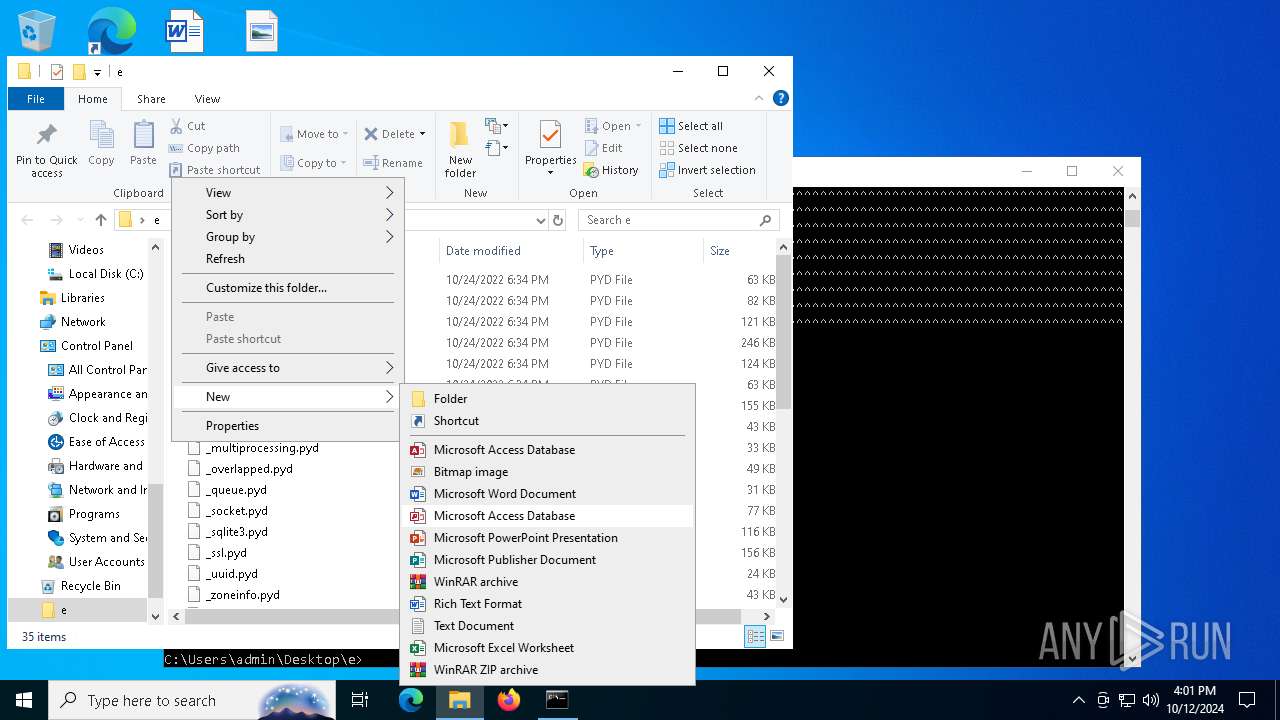
Task: Select Control Panel in navigation tree
Action: [x=96, y=346]
